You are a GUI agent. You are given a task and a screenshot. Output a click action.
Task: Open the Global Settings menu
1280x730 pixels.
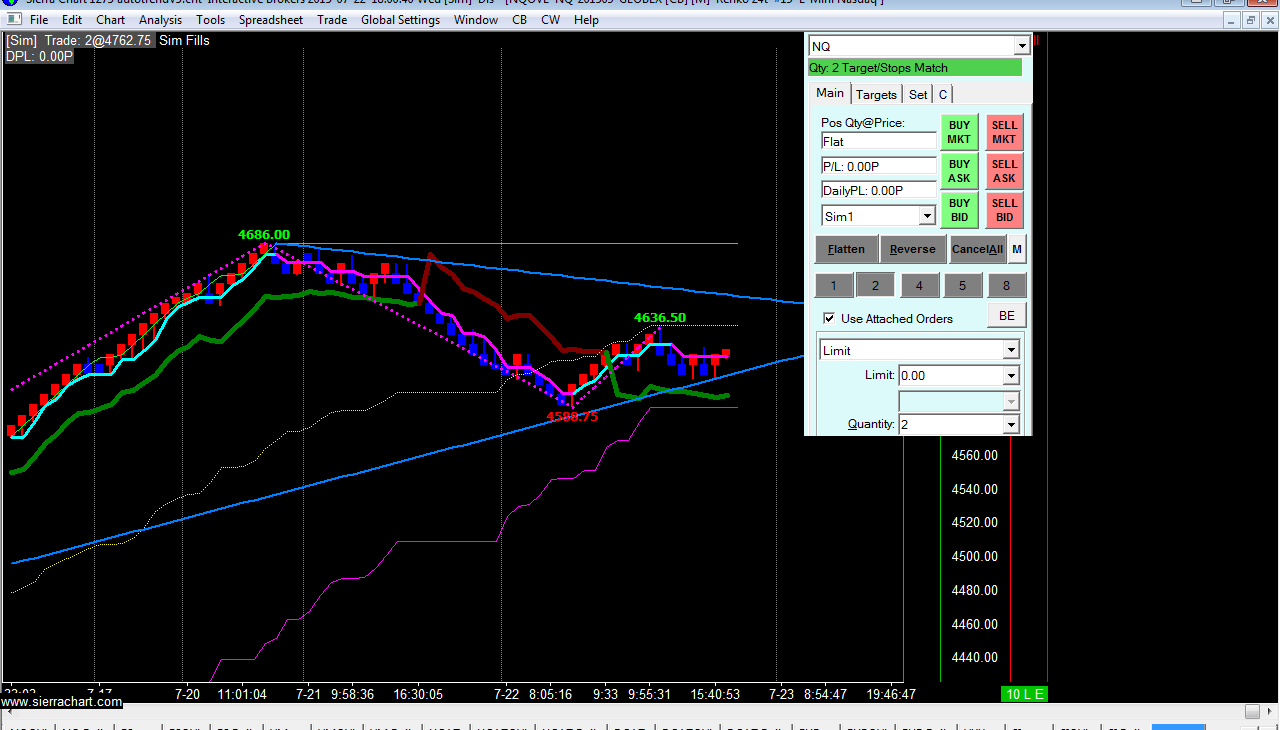point(401,20)
